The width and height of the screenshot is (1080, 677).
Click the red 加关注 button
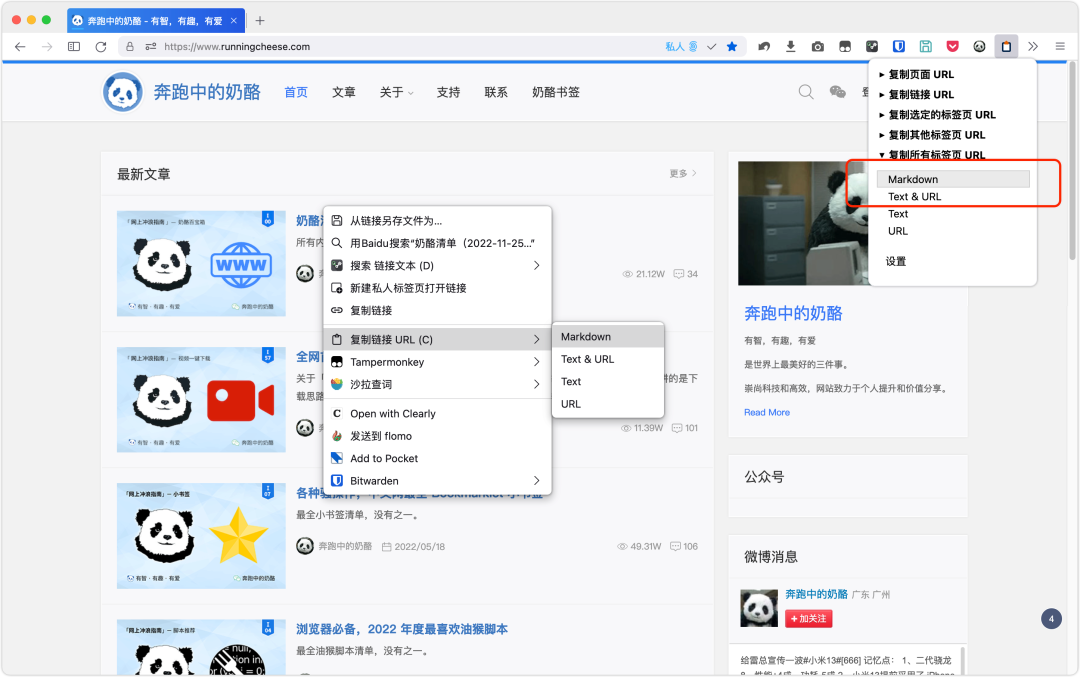809,618
